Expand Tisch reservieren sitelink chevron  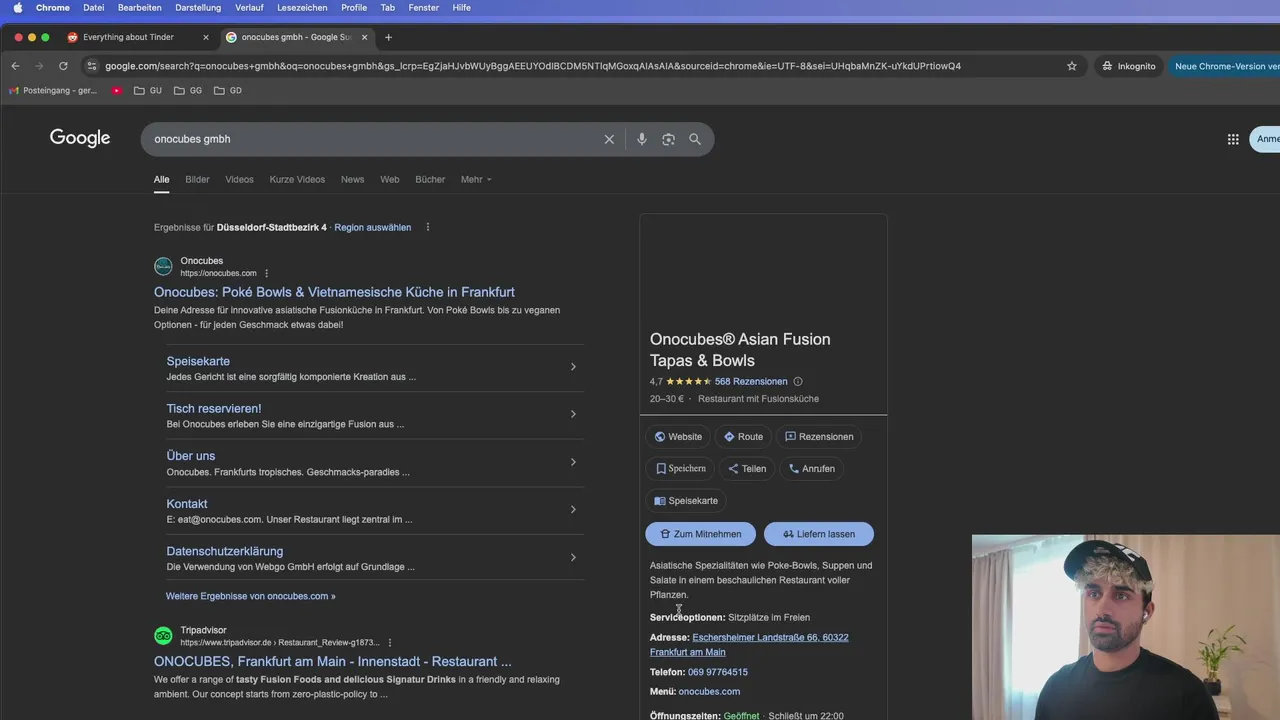pos(573,414)
